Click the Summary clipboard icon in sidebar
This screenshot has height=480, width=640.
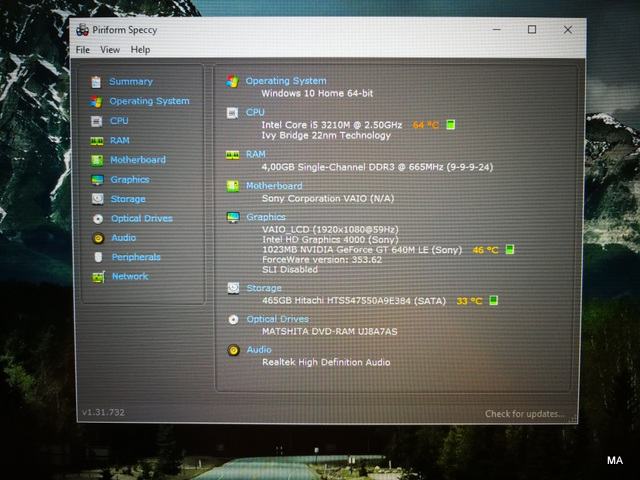[x=96, y=82]
